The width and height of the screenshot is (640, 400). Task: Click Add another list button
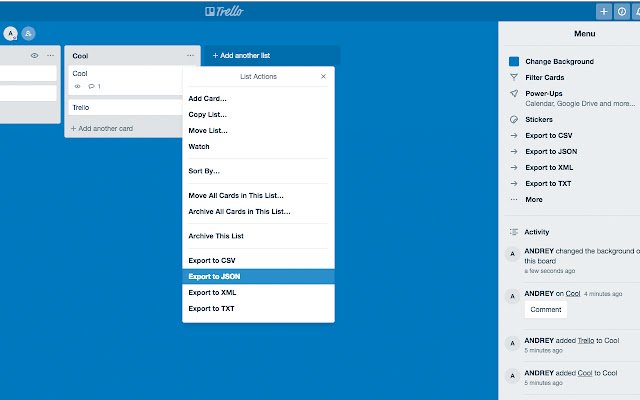pos(271,56)
